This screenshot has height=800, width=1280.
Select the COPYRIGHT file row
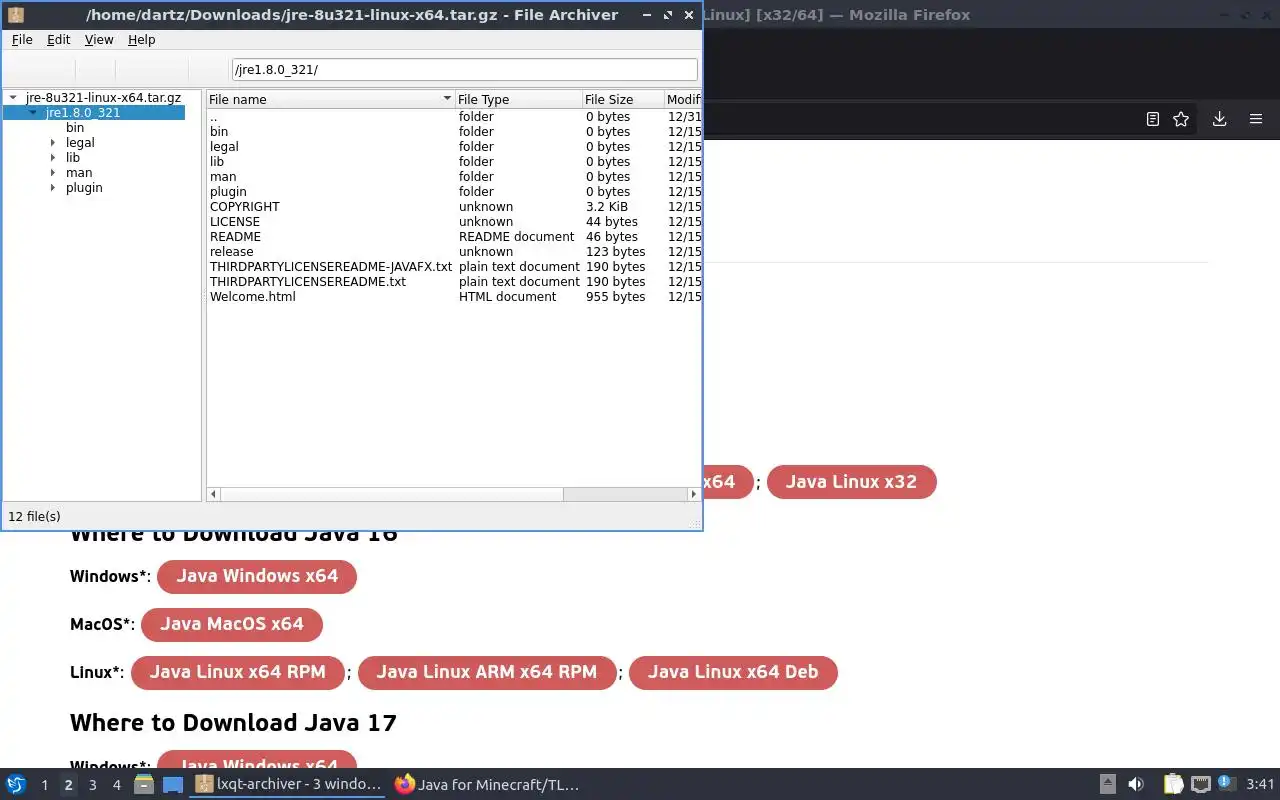coord(454,206)
